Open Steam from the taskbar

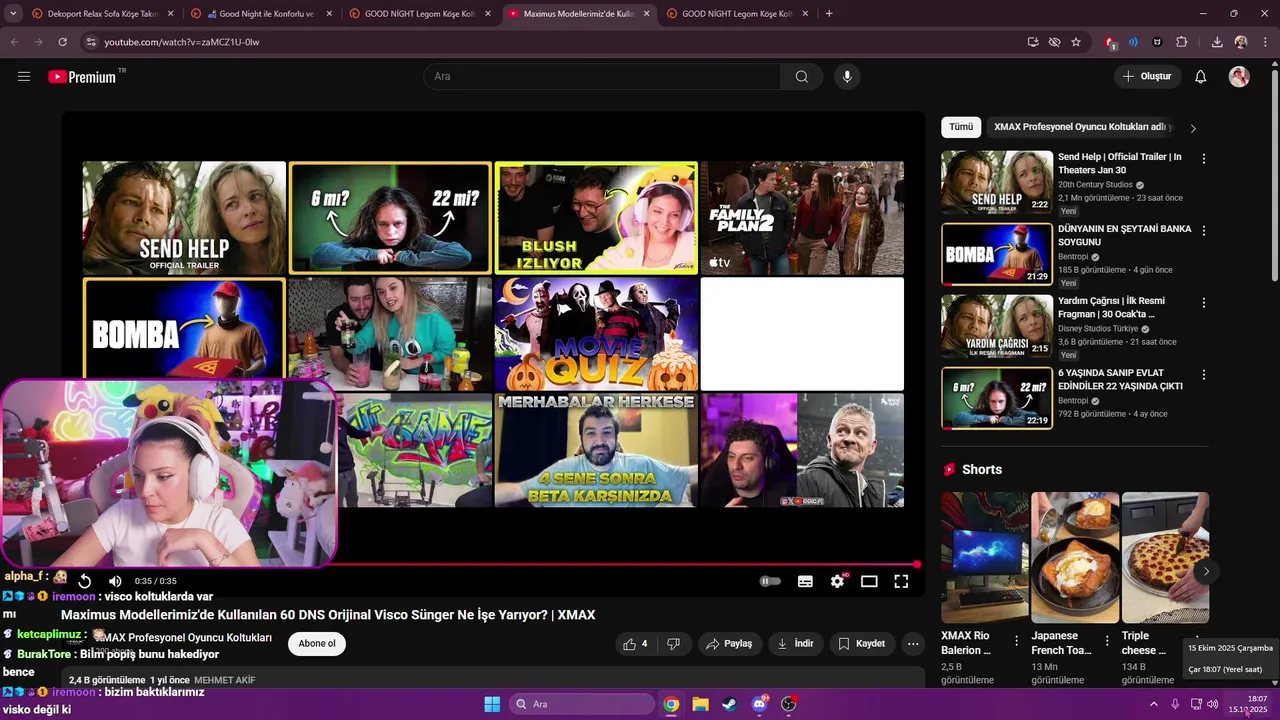point(730,704)
